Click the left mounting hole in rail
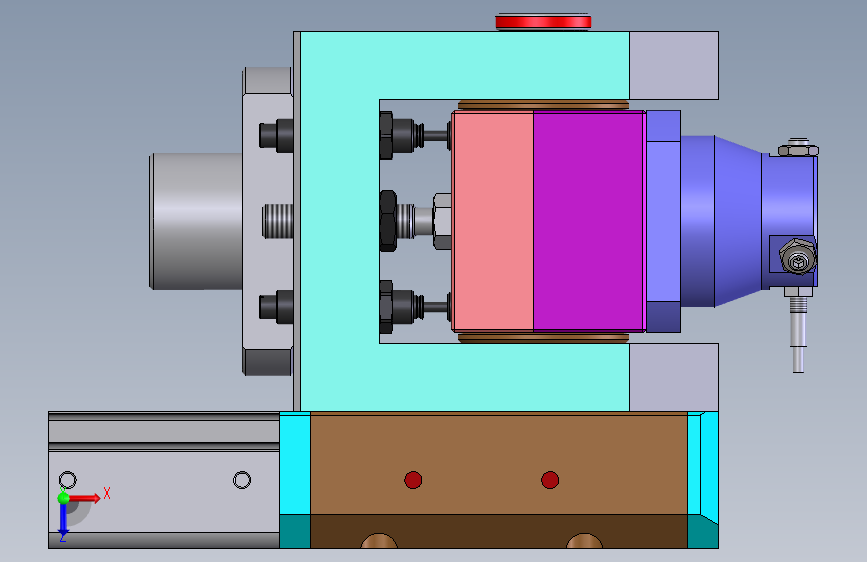This screenshot has width=867, height=562. (x=67, y=480)
